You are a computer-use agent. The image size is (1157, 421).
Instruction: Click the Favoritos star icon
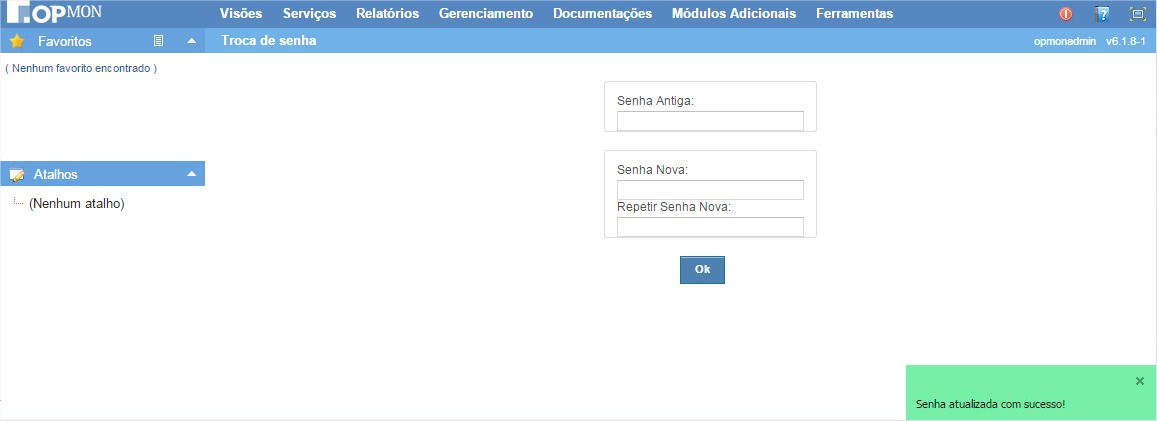point(16,42)
